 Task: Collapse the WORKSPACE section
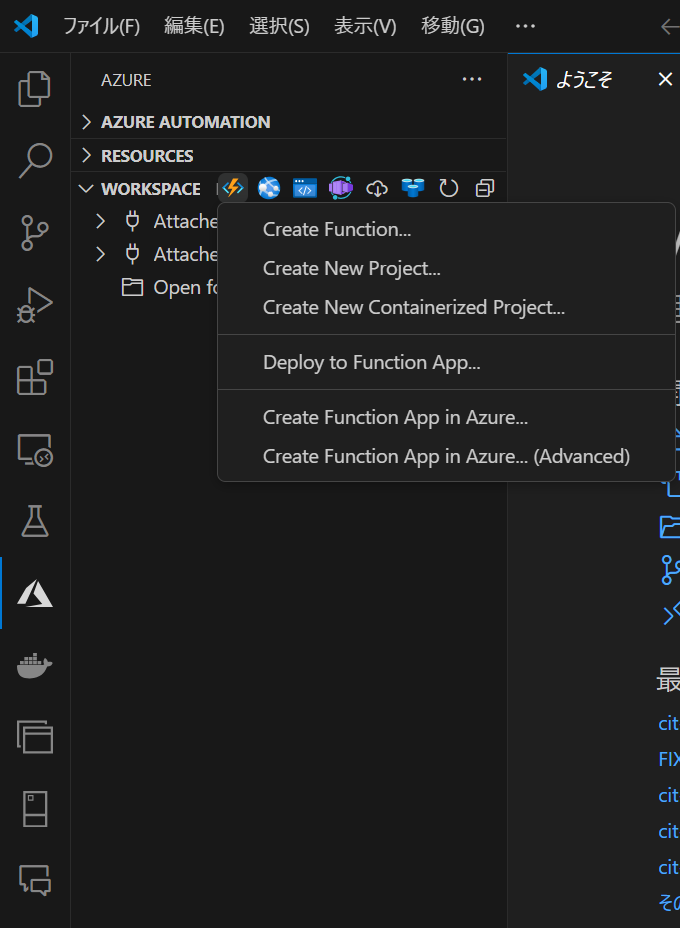tap(150, 189)
